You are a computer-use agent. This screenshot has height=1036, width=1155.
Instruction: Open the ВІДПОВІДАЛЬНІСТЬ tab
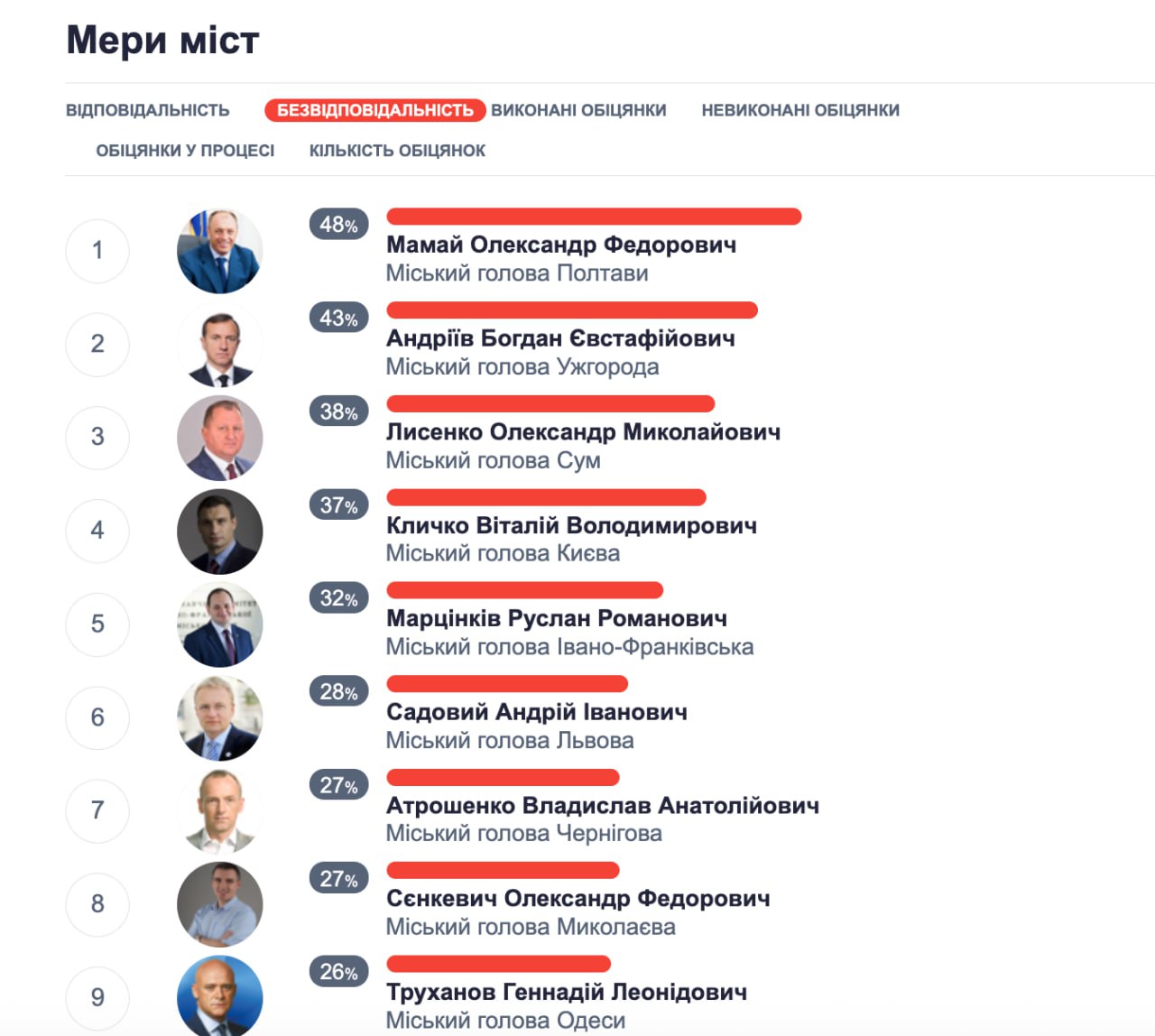click(x=147, y=110)
